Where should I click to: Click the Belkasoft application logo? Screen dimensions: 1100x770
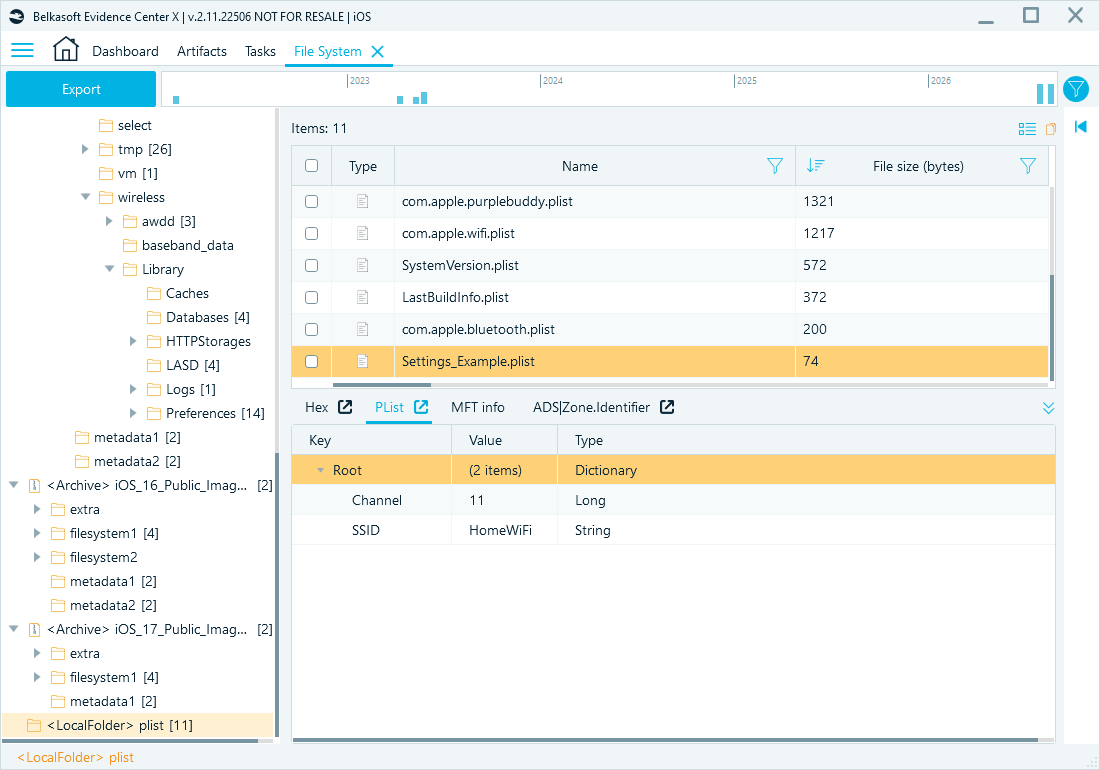(x=17, y=16)
